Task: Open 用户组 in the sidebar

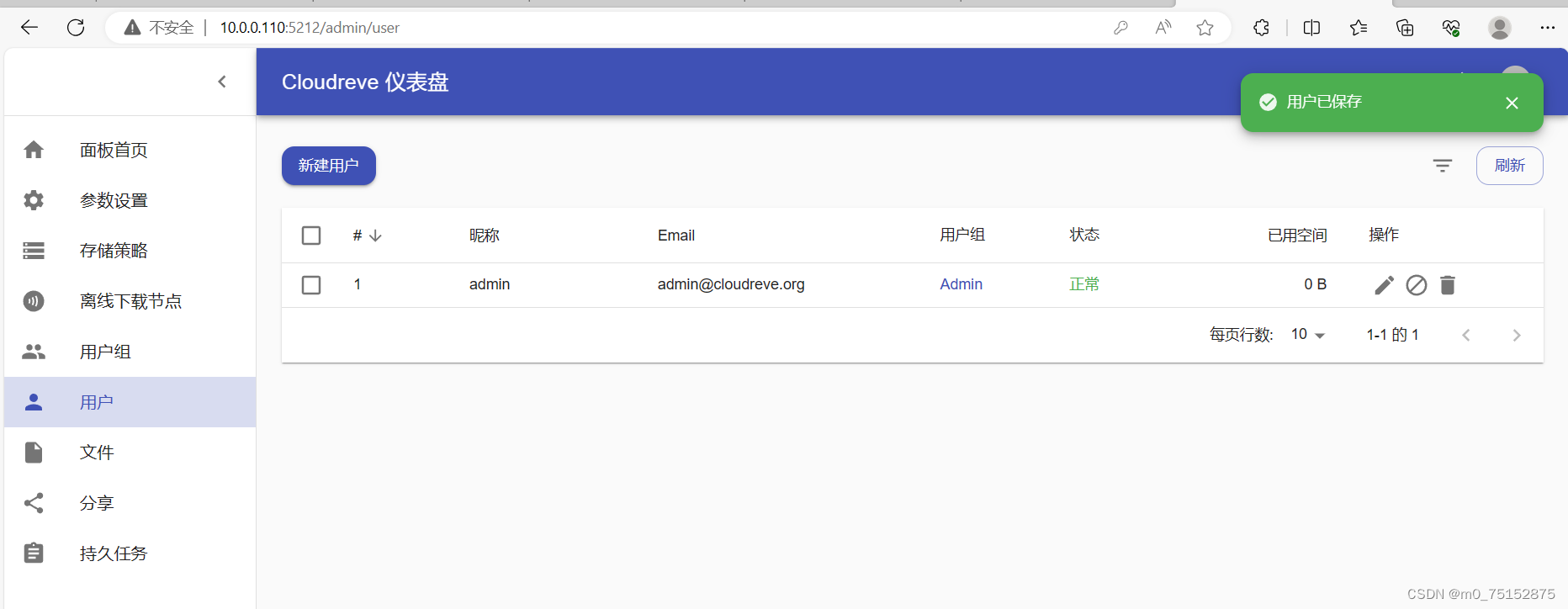Action: pos(130,352)
